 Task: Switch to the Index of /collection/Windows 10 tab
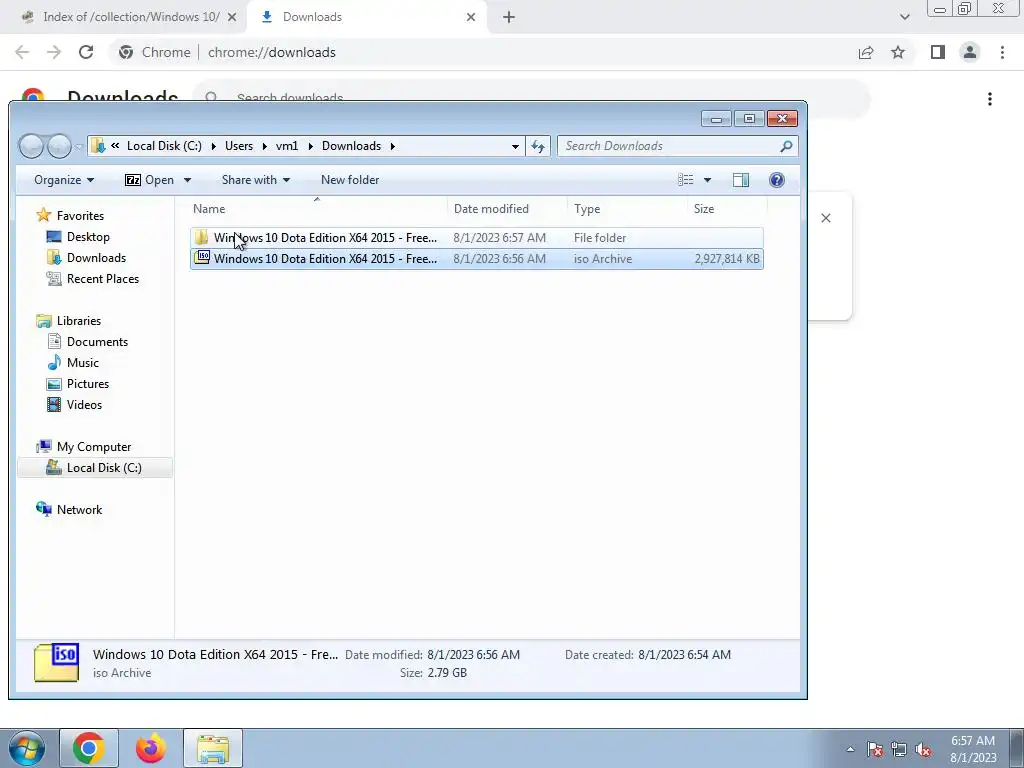[x=123, y=17]
